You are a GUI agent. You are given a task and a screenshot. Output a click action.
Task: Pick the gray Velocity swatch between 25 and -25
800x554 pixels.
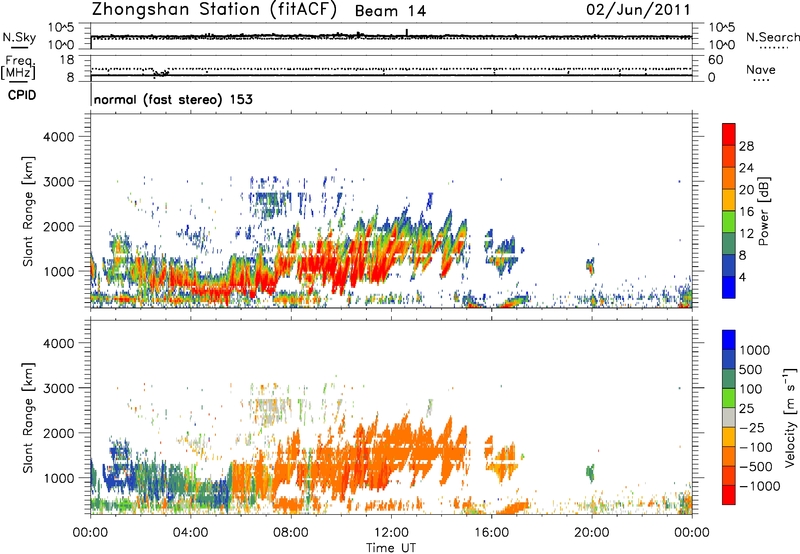[x=729, y=418]
